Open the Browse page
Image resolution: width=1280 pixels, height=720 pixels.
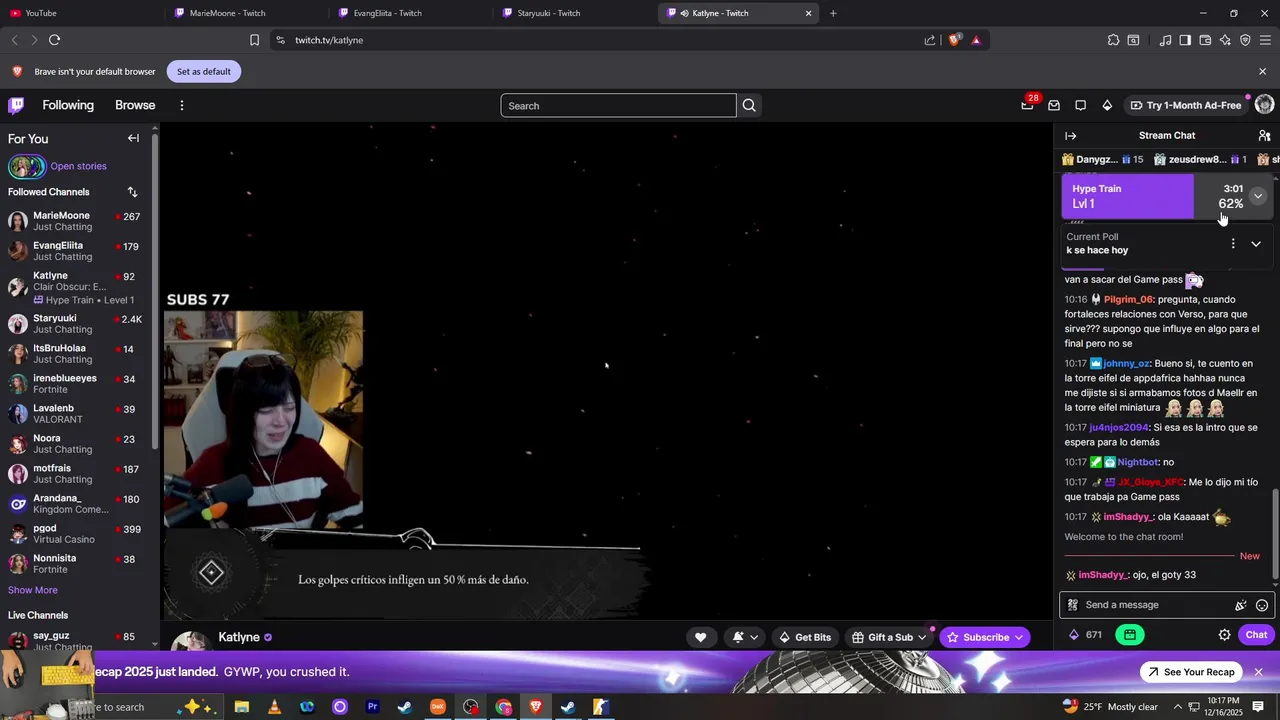[x=135, y=105]
